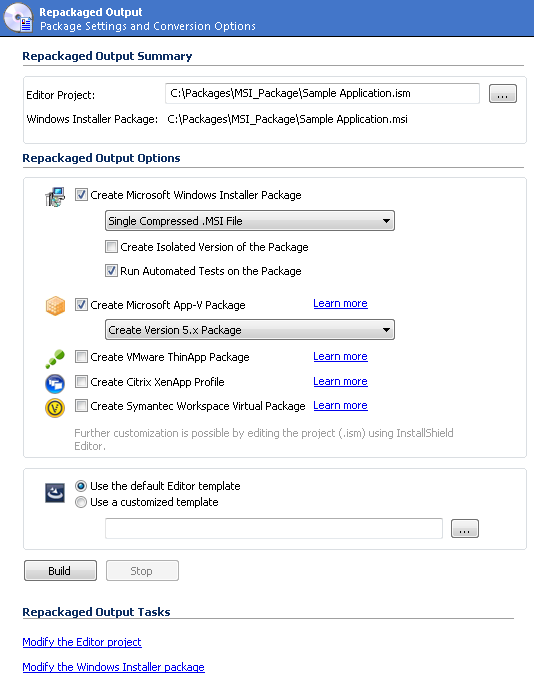Open Learn more link for Citrix XenApp

pos(340,382)
